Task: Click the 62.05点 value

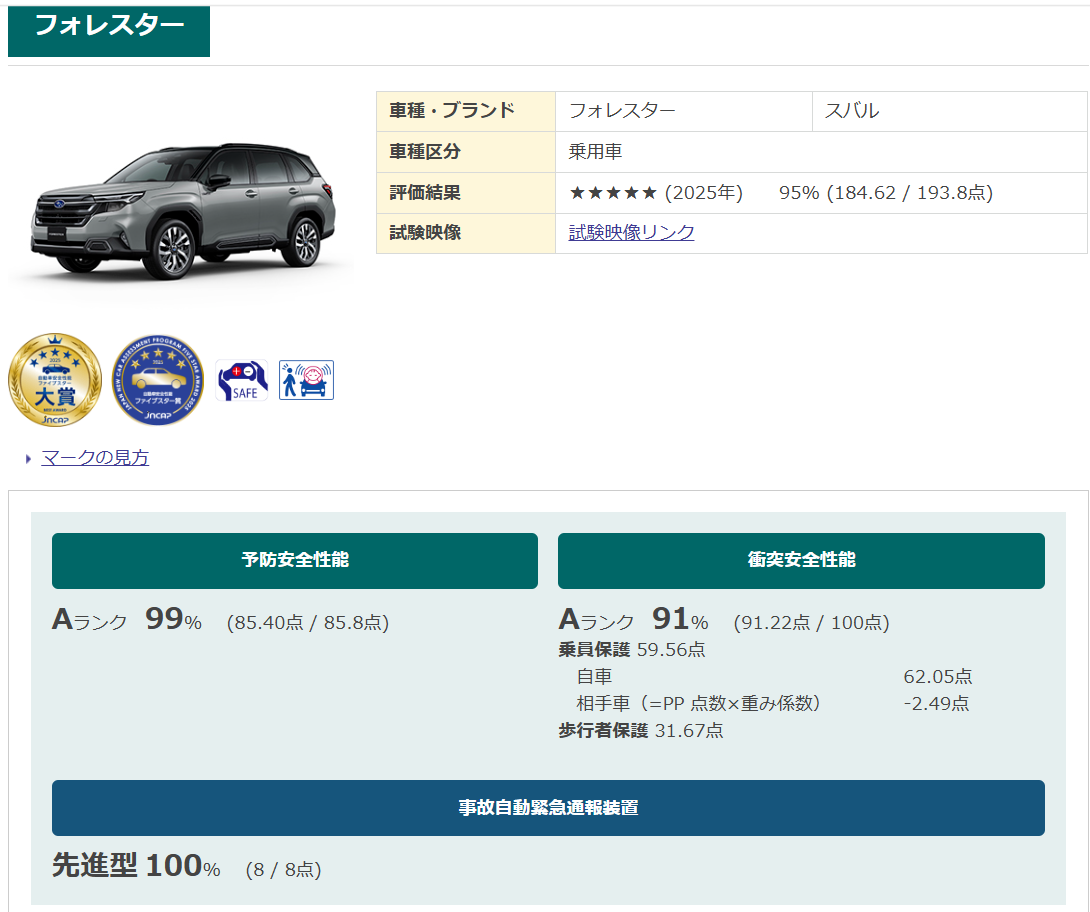Action: click(x=938, y=676)
